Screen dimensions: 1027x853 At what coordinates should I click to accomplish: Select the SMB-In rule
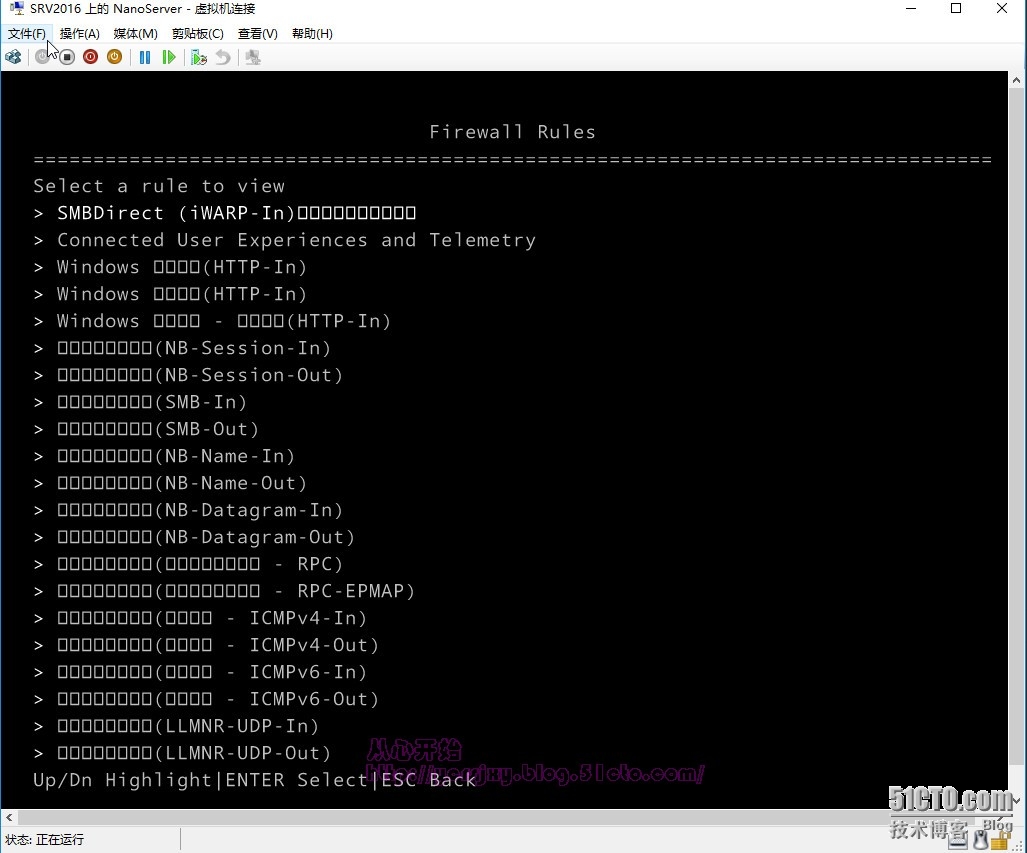pos(140,402)
